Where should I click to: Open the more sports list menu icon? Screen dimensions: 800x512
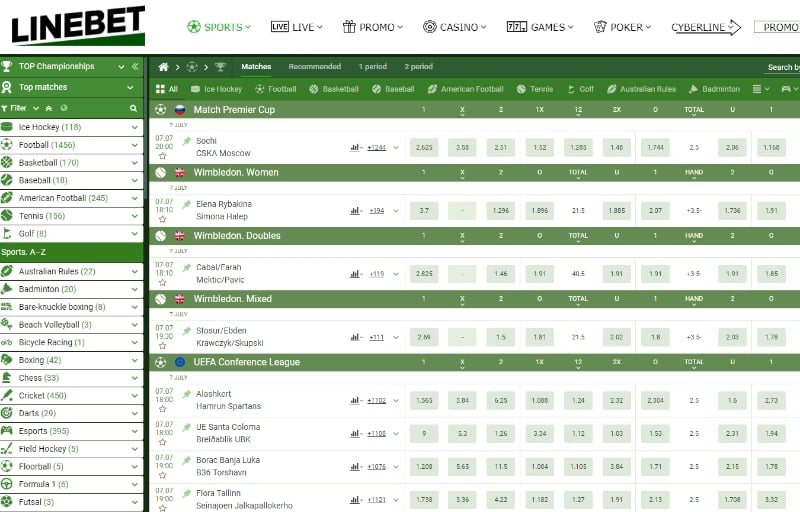click(x=761, y=89)
